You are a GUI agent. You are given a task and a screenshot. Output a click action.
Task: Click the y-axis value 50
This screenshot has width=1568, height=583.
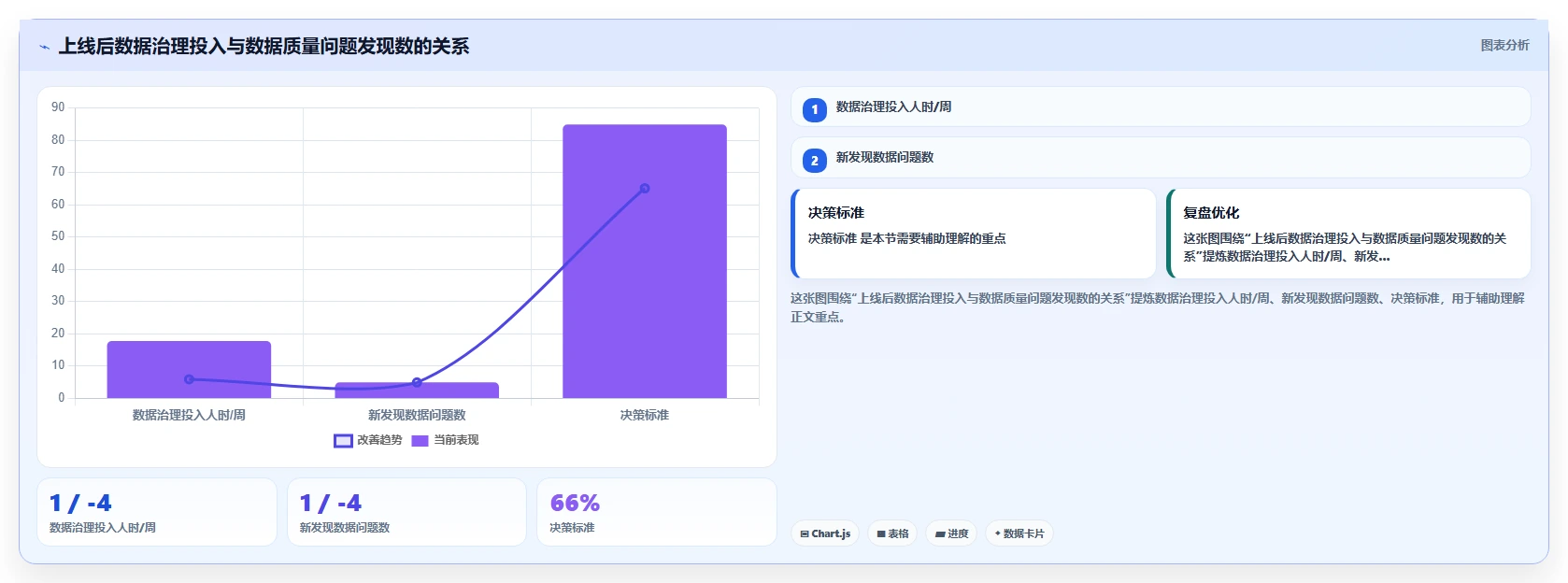[x=58, y=236]
